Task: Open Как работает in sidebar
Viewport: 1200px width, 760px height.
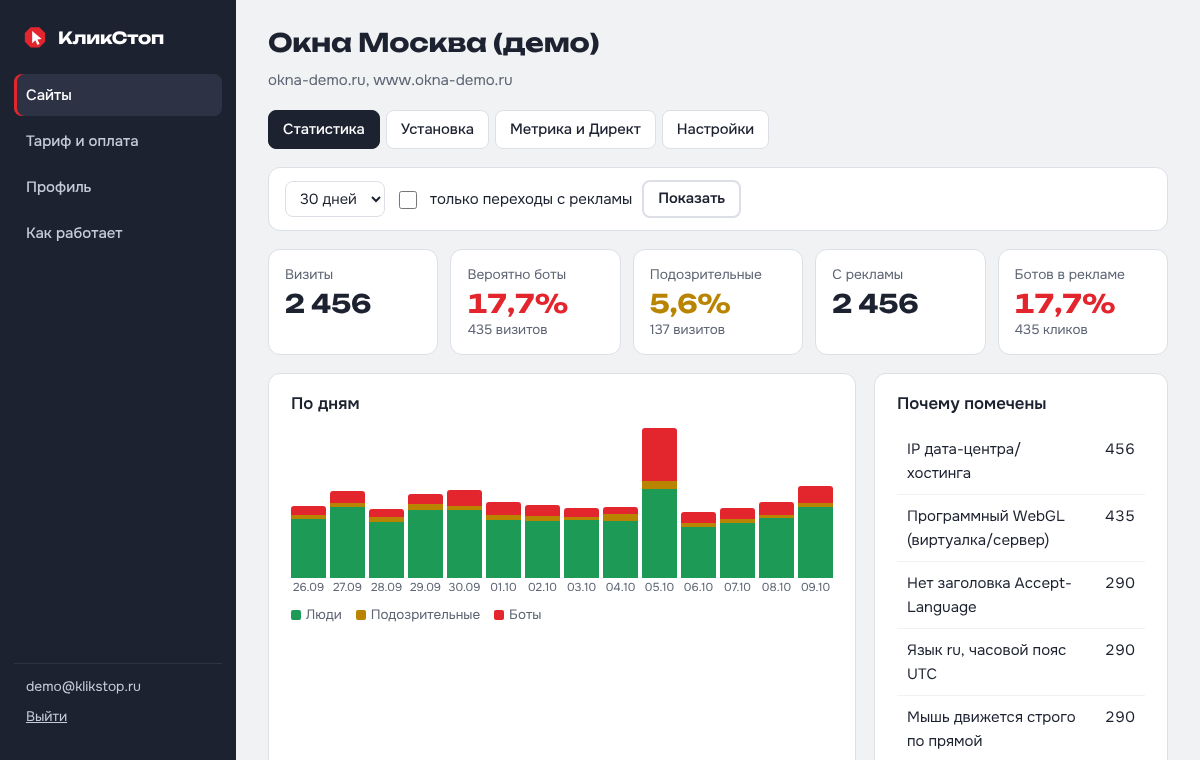Action: click(x=118, y=233)
